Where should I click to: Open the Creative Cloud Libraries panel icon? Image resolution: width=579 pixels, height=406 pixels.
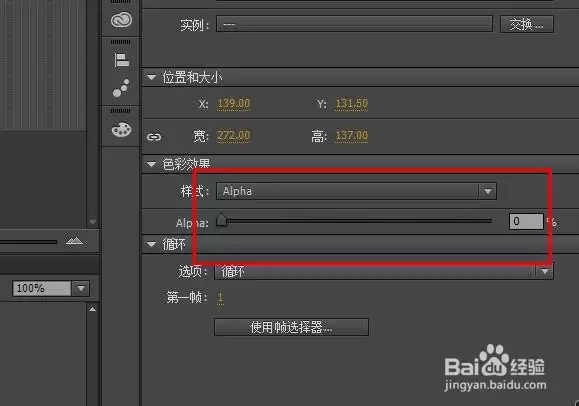(121, 20)
